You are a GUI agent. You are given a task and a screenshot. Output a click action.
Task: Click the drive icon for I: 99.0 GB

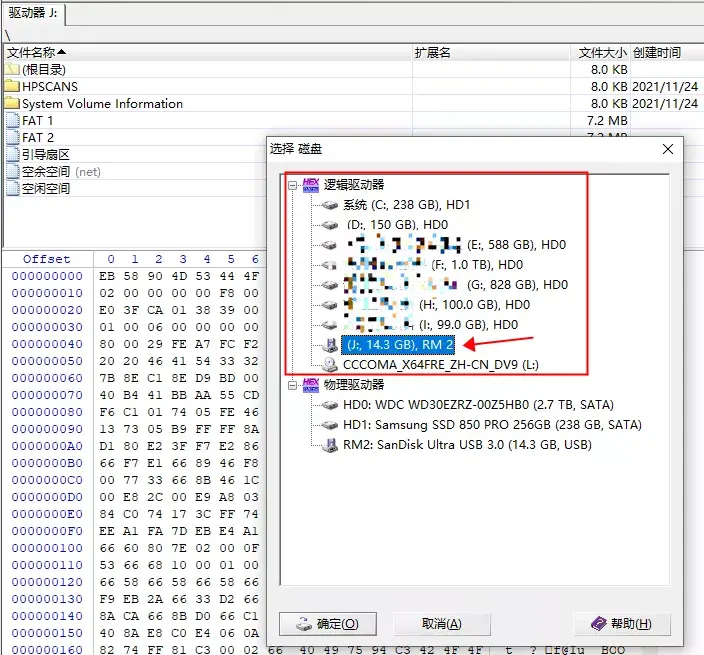(330, 325)
